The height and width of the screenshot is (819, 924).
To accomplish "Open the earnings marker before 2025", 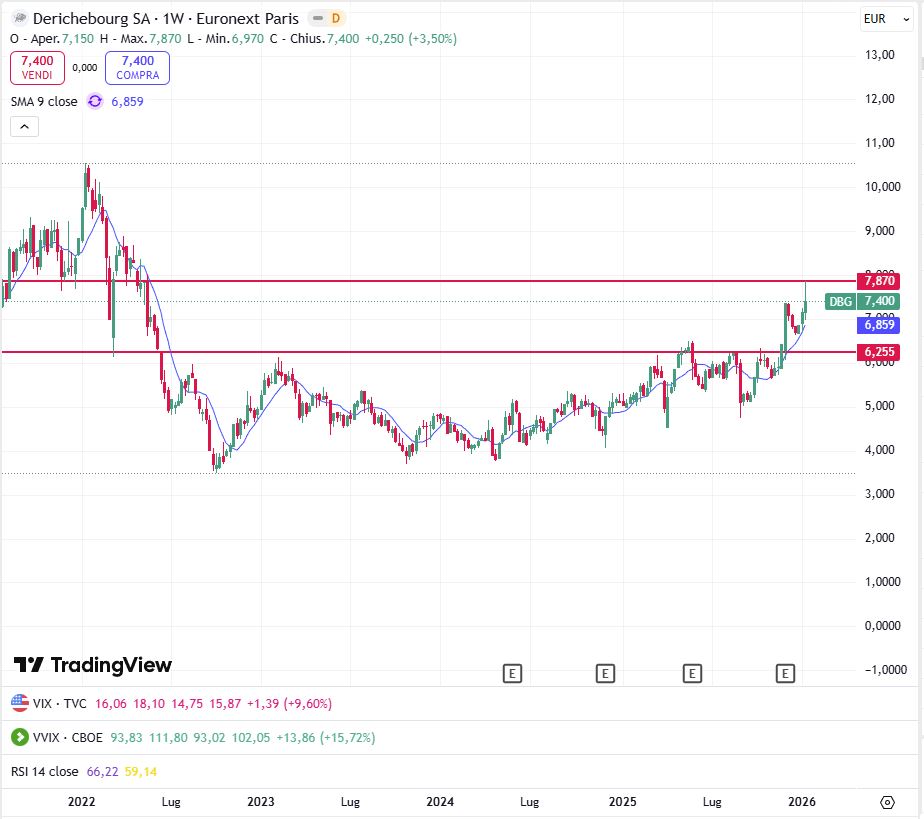I will click(x=605, y=673).
